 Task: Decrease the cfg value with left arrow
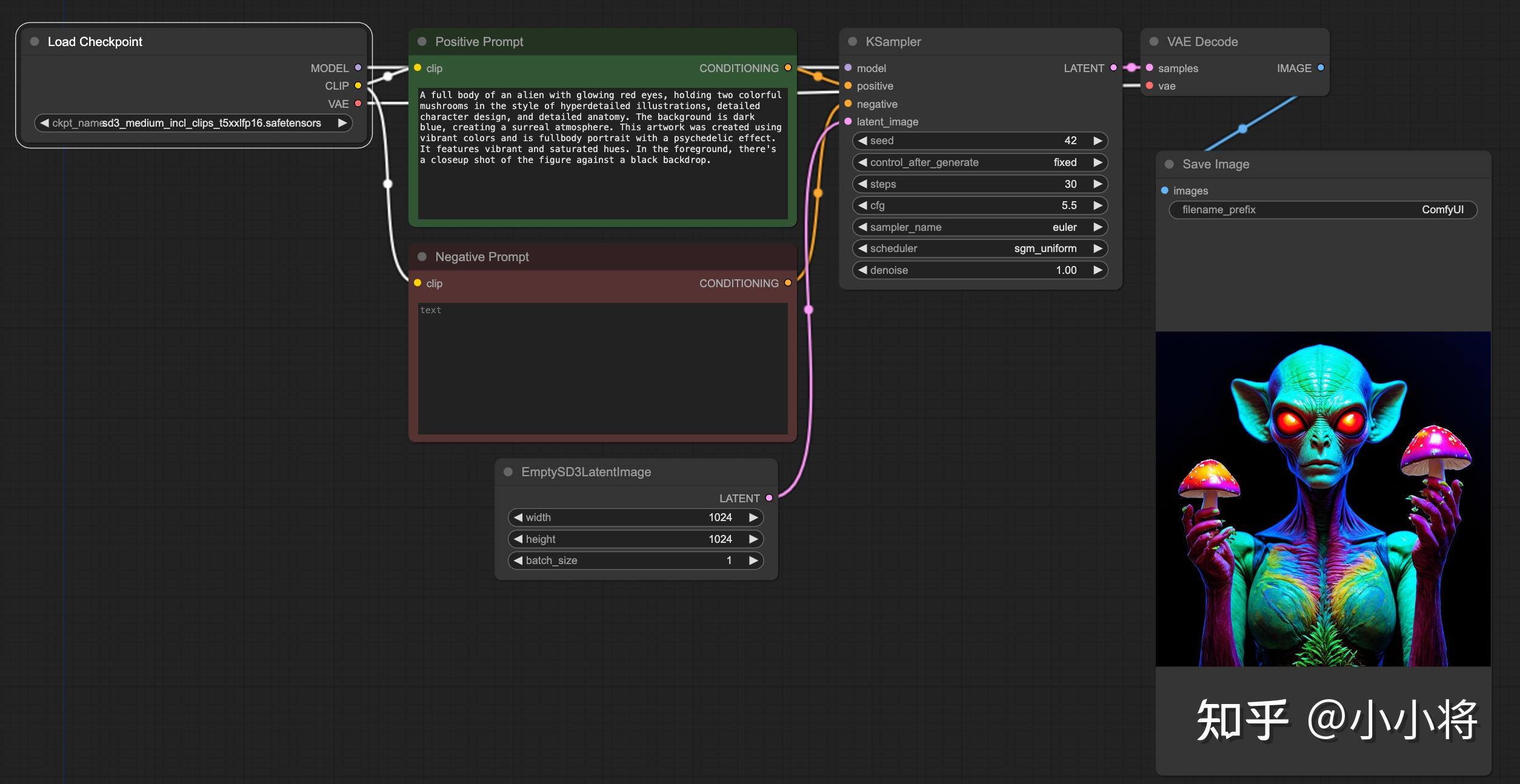pos(862,205)
